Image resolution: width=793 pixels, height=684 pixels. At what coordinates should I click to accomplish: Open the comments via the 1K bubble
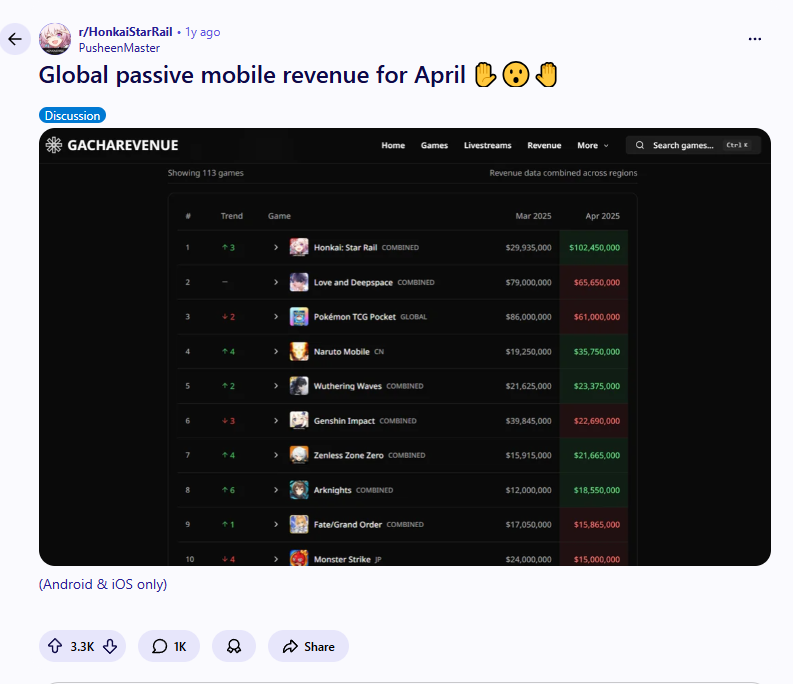(169, 646)
